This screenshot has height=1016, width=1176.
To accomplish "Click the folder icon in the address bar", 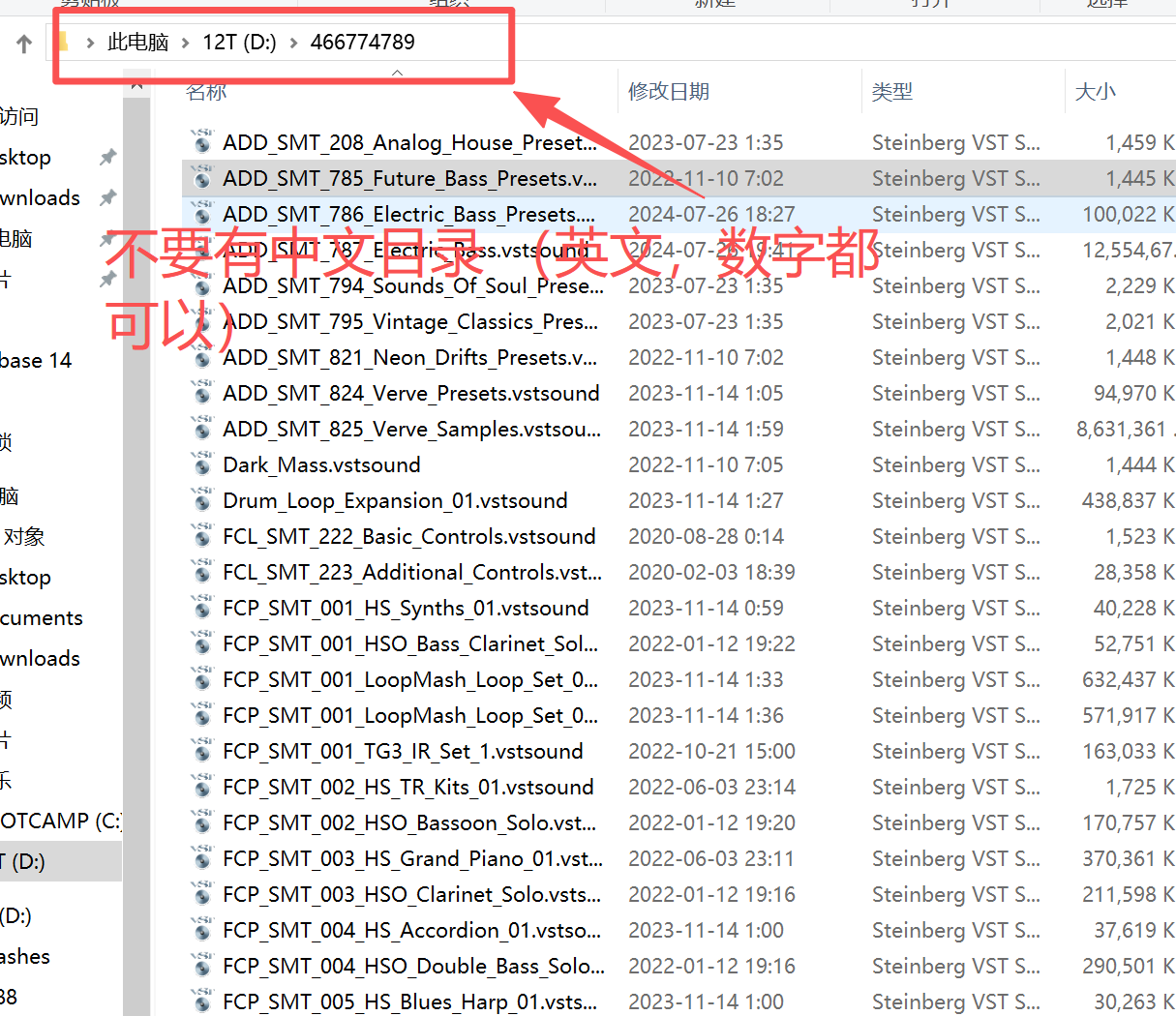I will [64, 42].
